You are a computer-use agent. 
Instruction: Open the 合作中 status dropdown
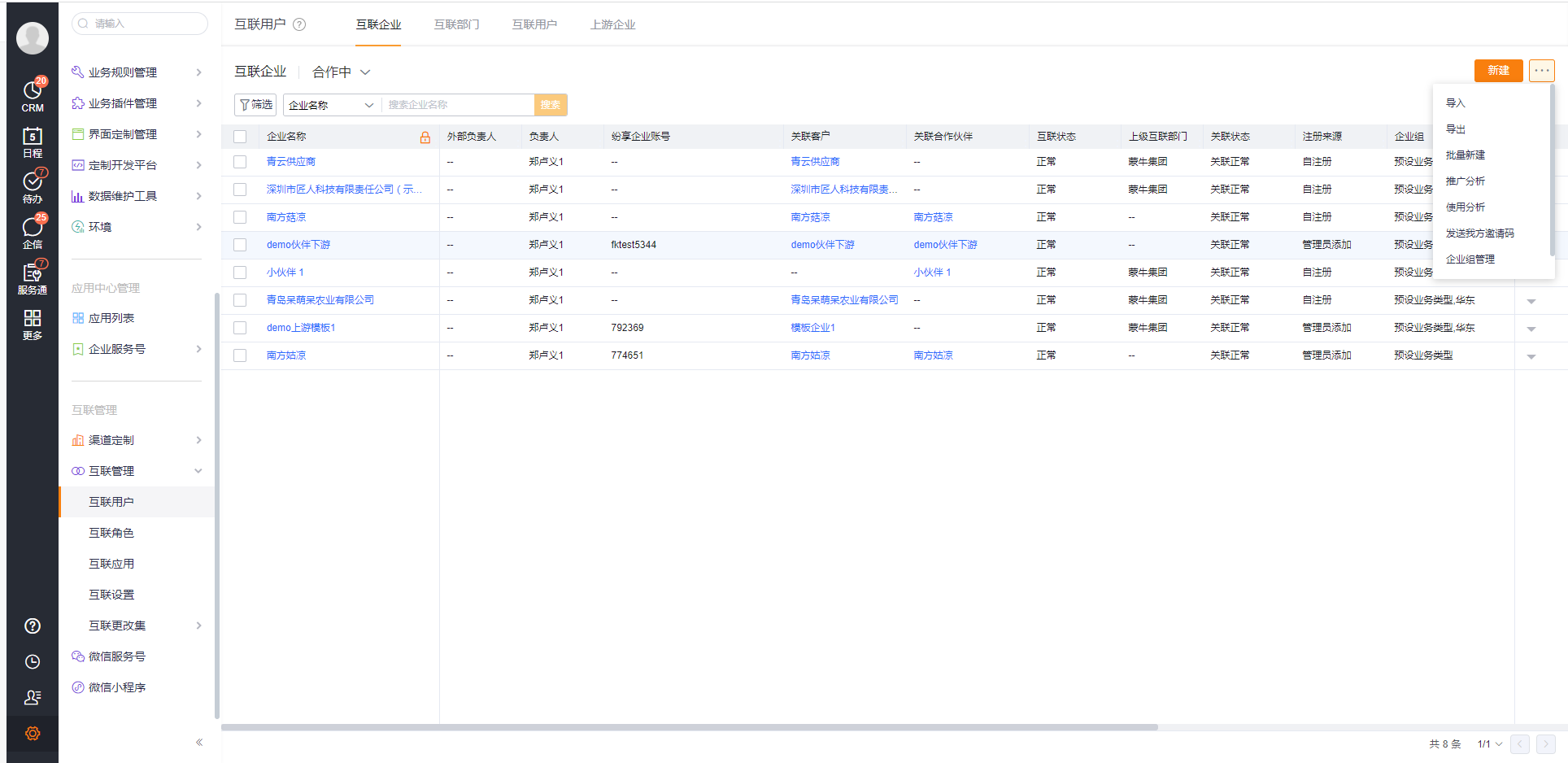coord(342,72)
